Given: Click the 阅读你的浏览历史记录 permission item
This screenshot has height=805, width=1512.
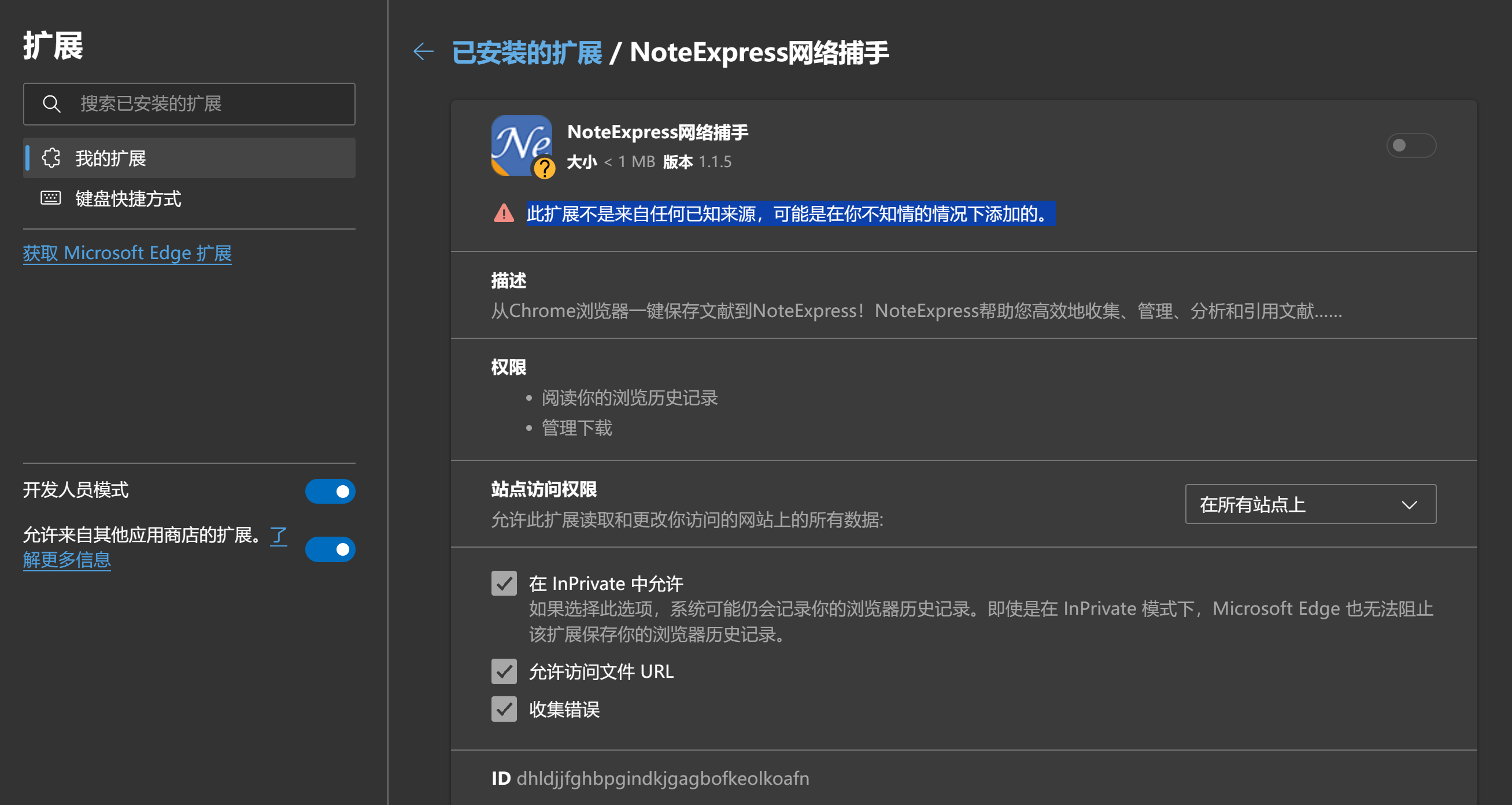Looking at the screenshot, I should coord(629,397).
